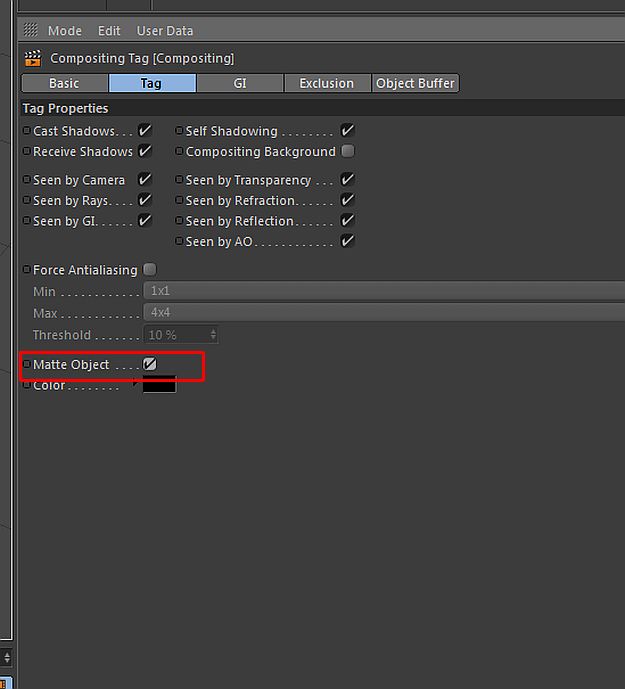Toggle the Seen by Refraction checkbox
This screenshot has height=689, width=625.
pos(347,200)
